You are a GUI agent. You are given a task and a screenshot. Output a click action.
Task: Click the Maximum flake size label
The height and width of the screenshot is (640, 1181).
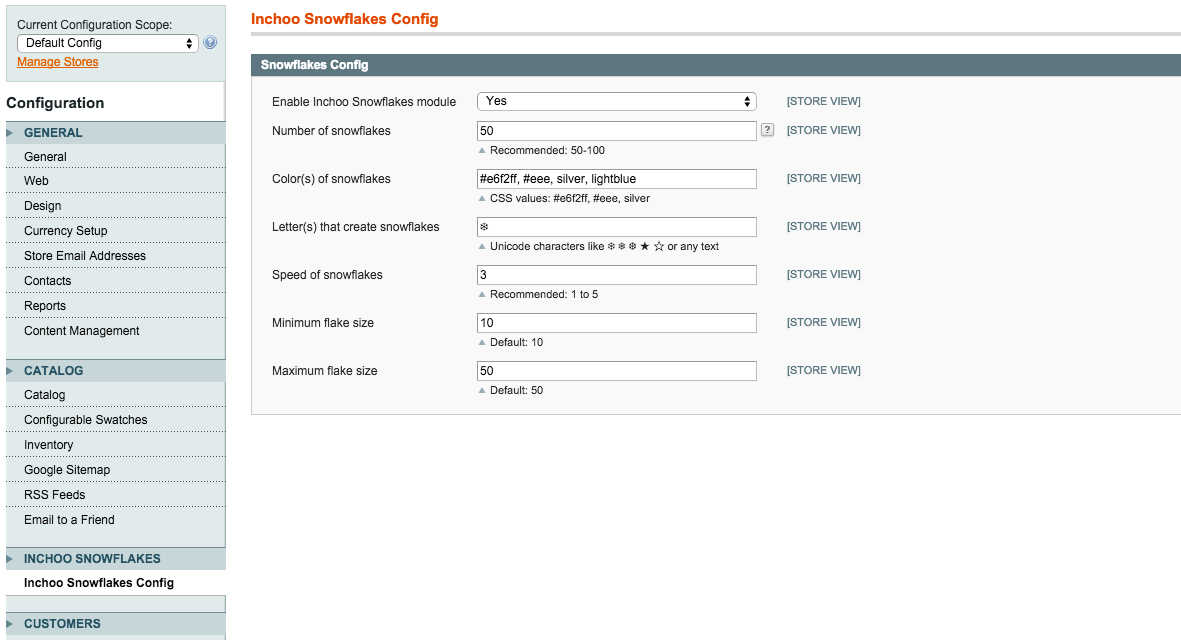coord(325,370)
